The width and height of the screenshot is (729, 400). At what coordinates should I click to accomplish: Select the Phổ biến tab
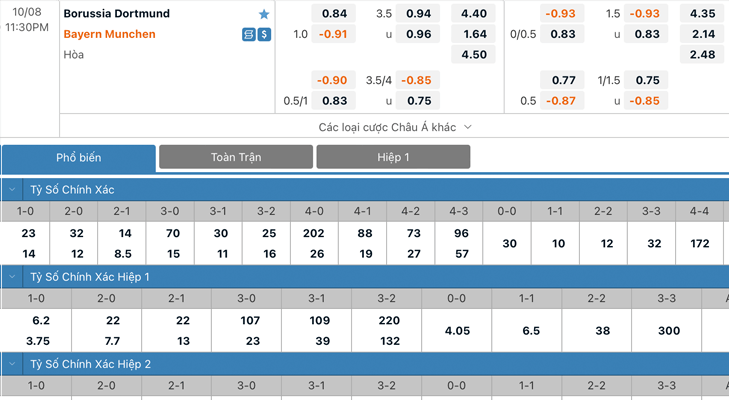click(x=79, y=158)
